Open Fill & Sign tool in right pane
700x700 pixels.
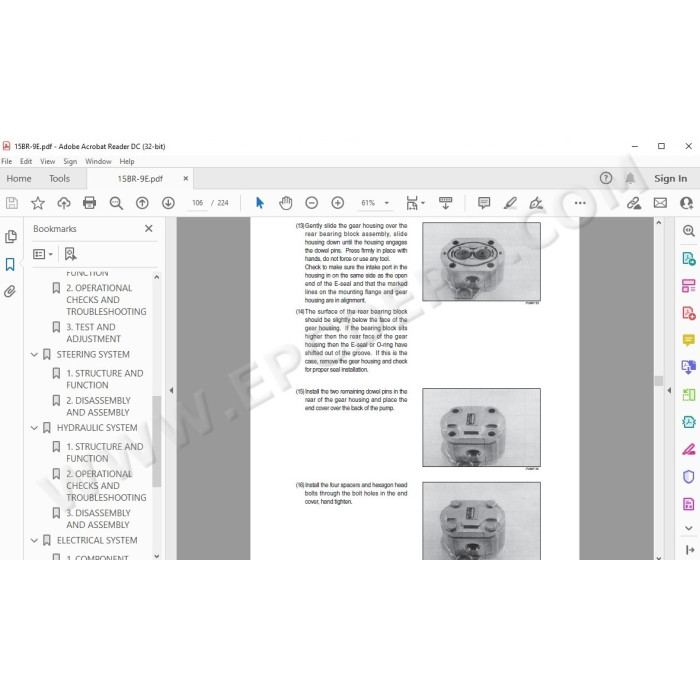(x=688, y=449)
